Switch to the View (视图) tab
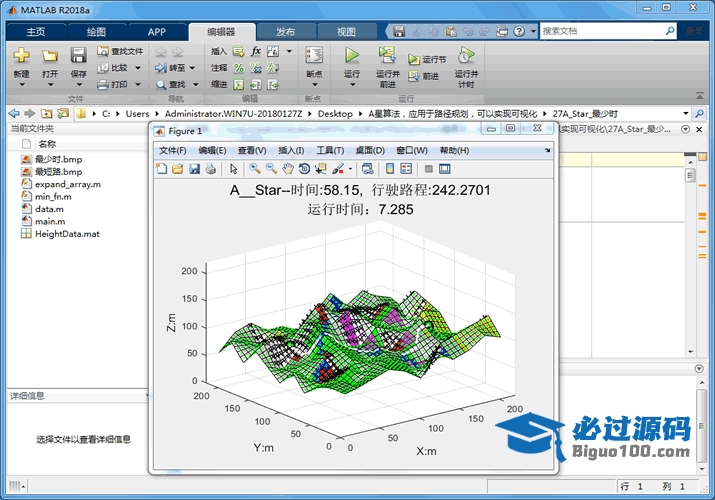The image size is (715, 500). 346,32
